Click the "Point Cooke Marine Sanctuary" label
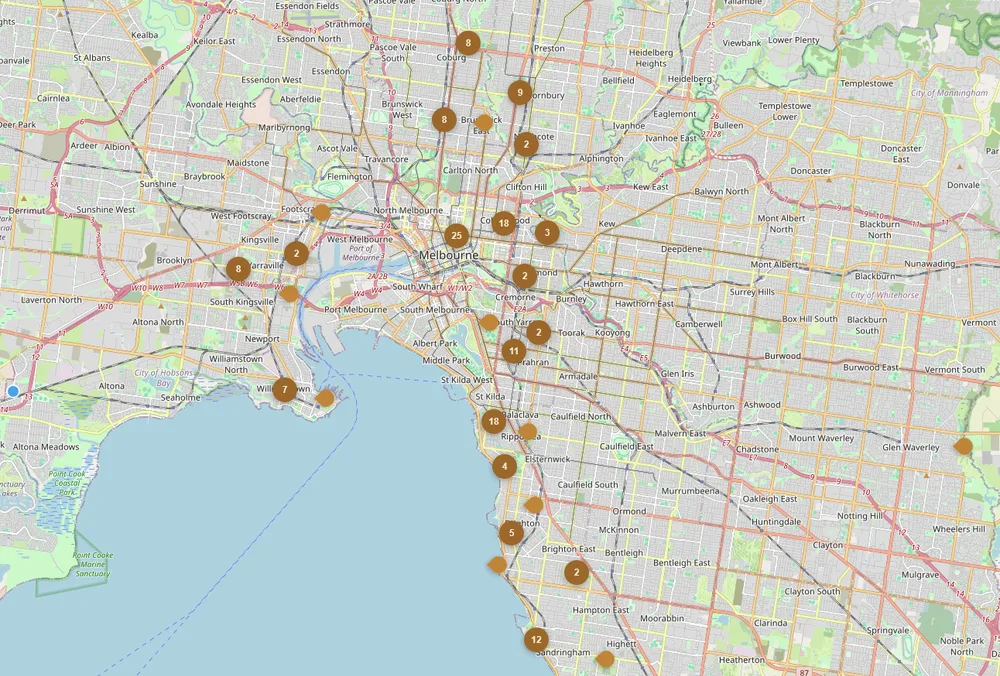Image resolution: width=1000 pixels, height=676 pixels. coord(92,564)
